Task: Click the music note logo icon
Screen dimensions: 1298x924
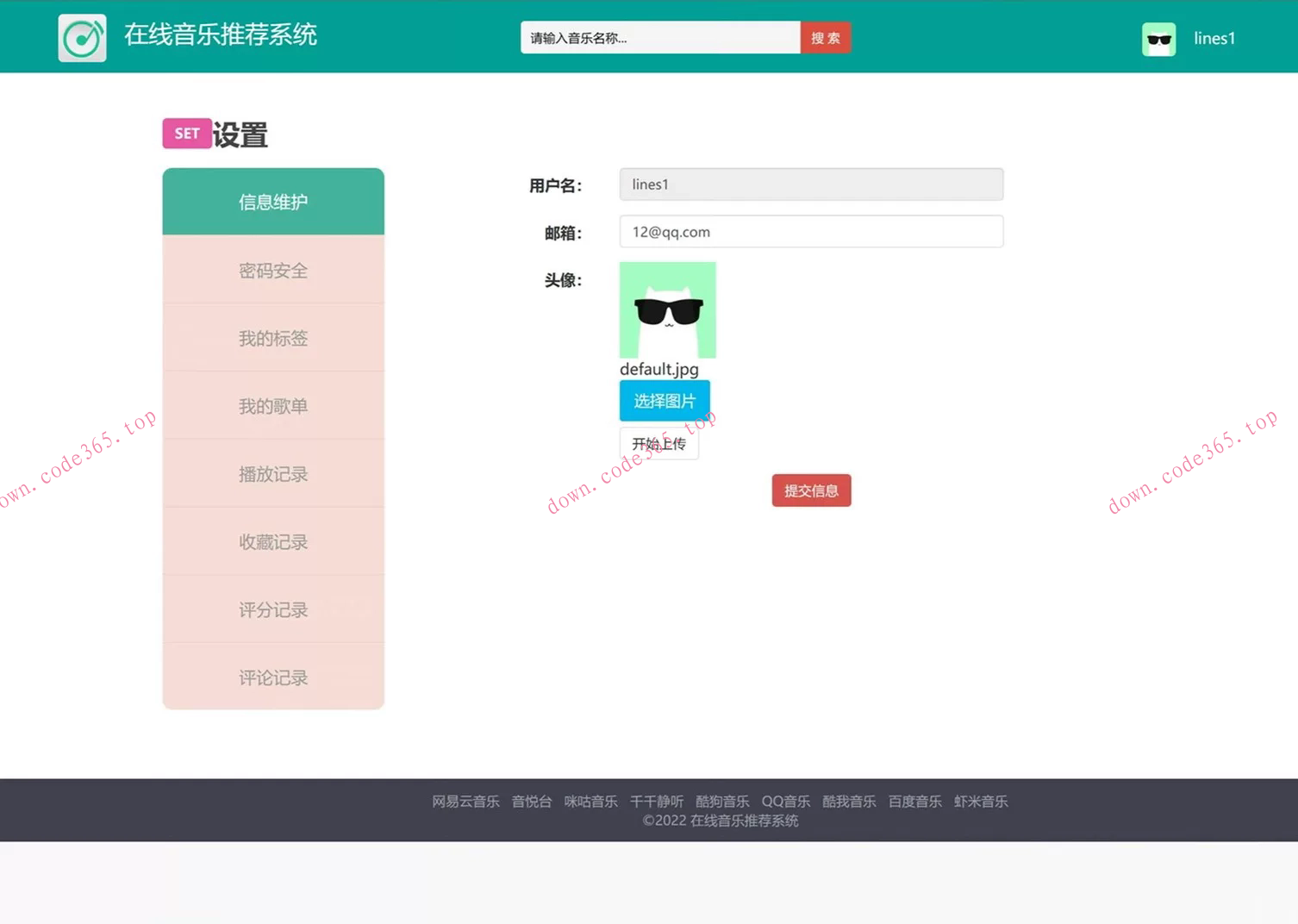Action: (82, 38)
